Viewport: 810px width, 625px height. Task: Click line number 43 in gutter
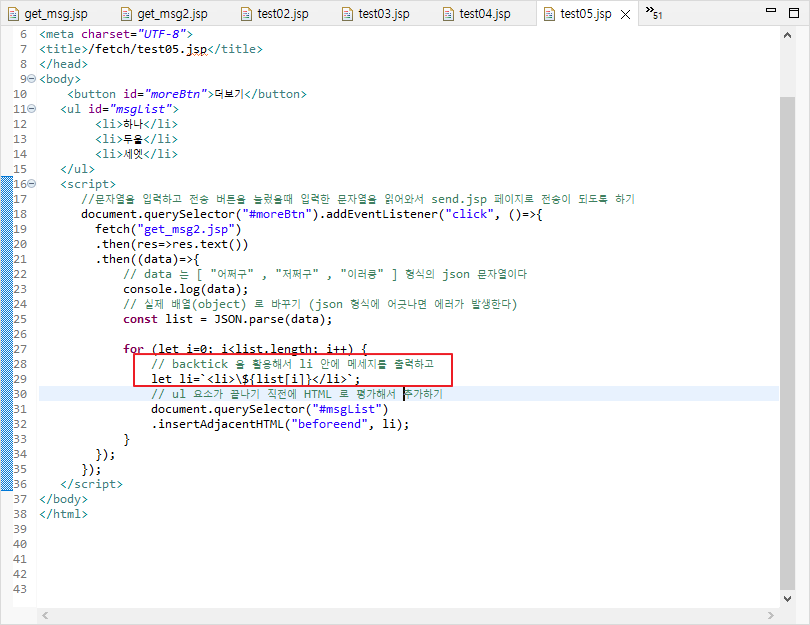coord(20,588)
